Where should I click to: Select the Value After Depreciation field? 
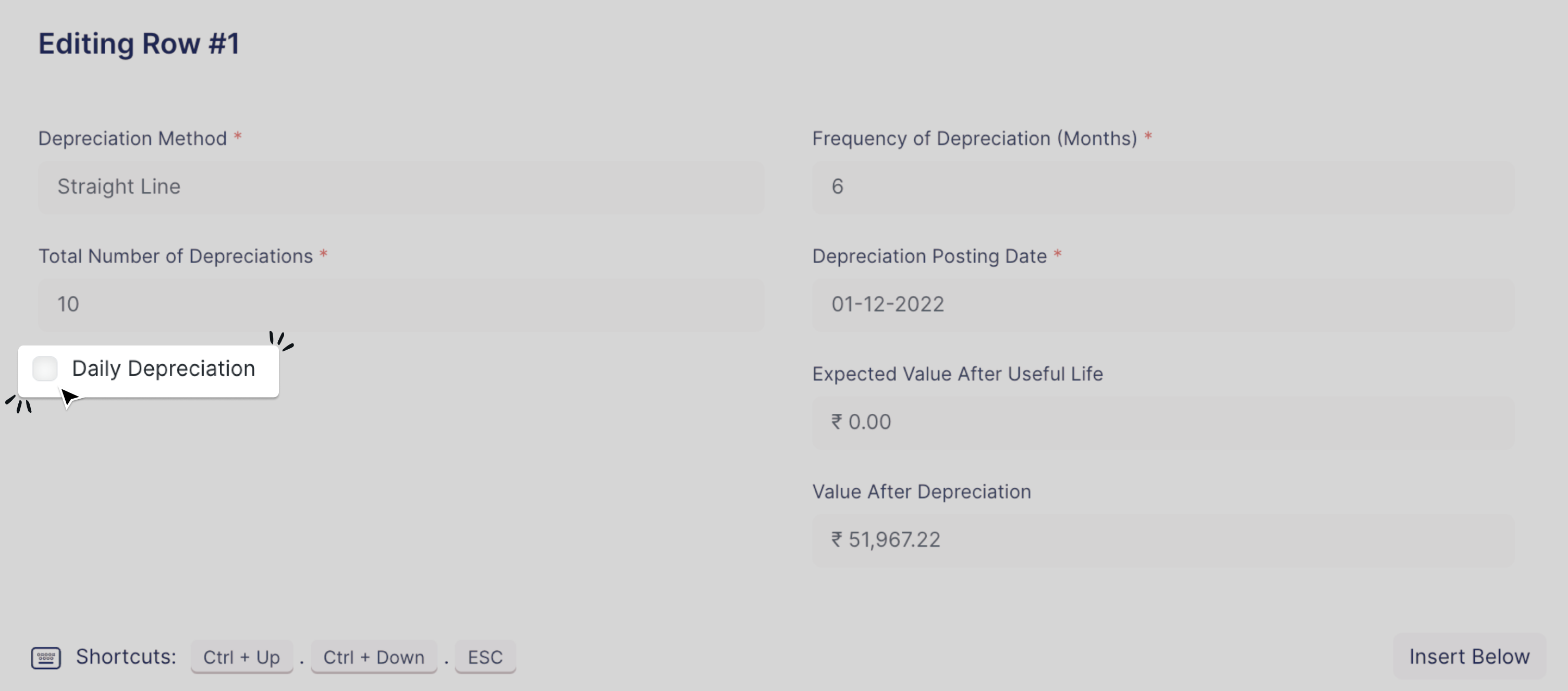tap(1163, 541)
